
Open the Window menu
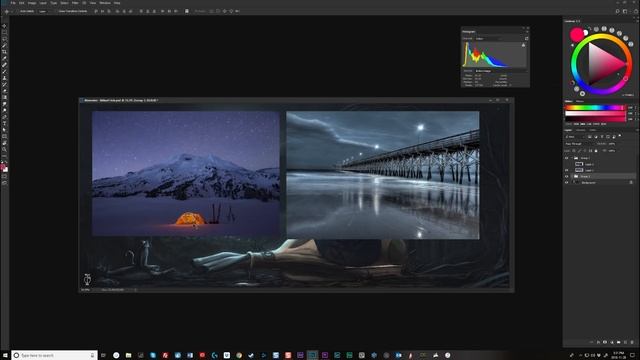tap(105, 3)
